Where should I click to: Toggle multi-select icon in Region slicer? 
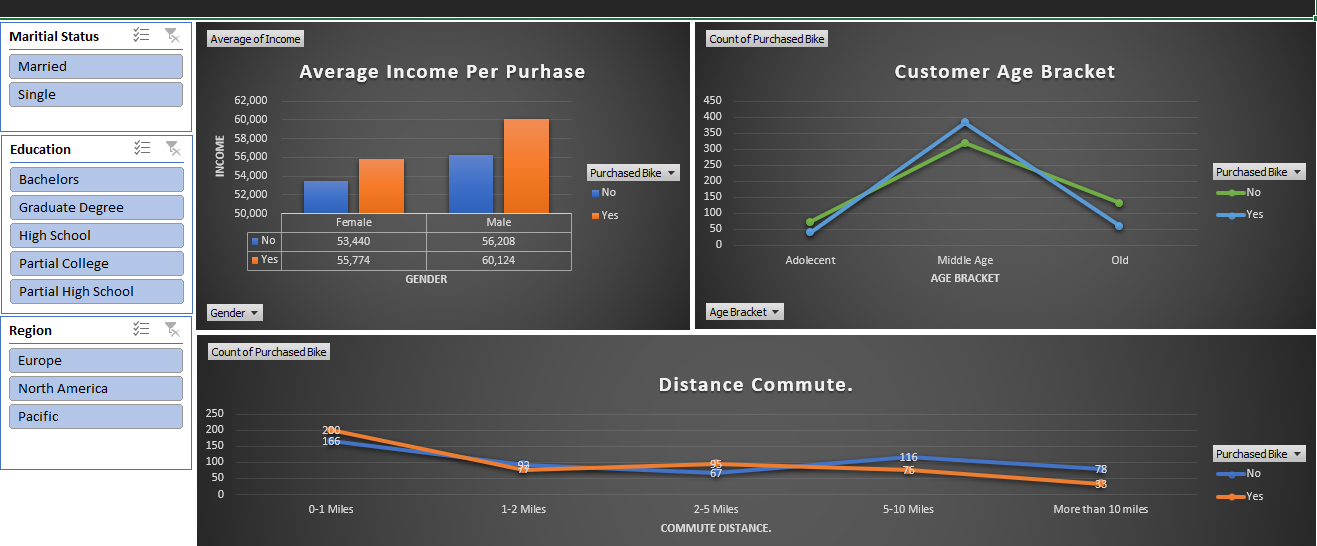click(142, 329)
